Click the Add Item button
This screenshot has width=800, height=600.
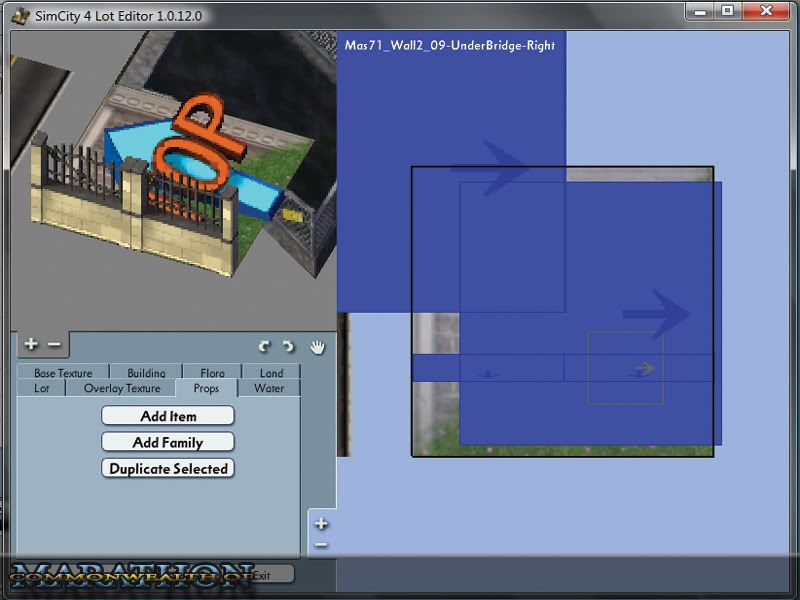pyautogui.click(x=168, y=416)
